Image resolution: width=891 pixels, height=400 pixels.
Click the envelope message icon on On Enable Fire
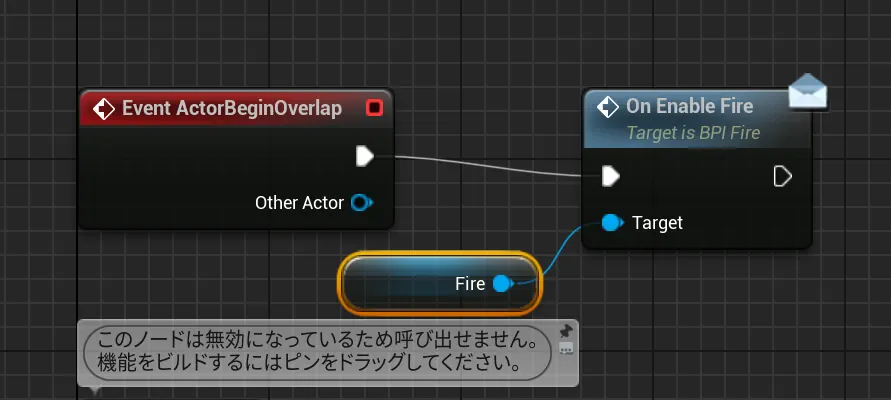[808, 93]
